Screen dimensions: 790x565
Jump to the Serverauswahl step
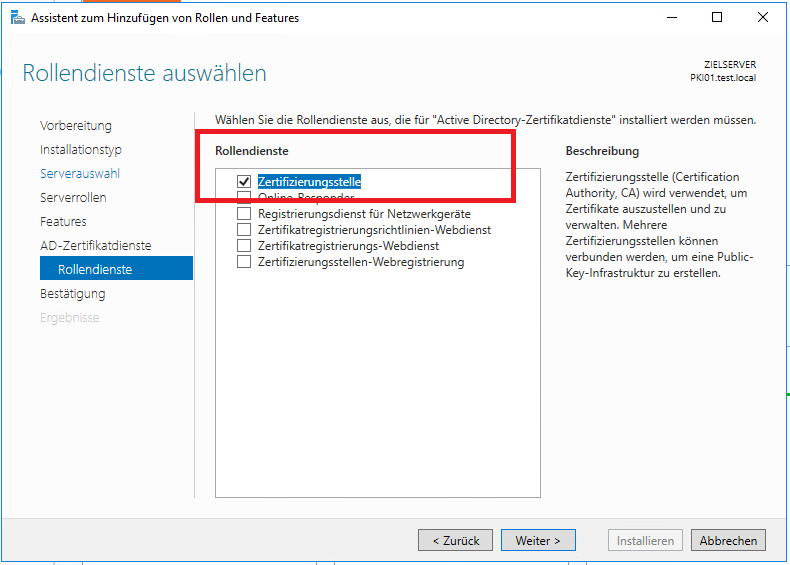click(79, 174)
